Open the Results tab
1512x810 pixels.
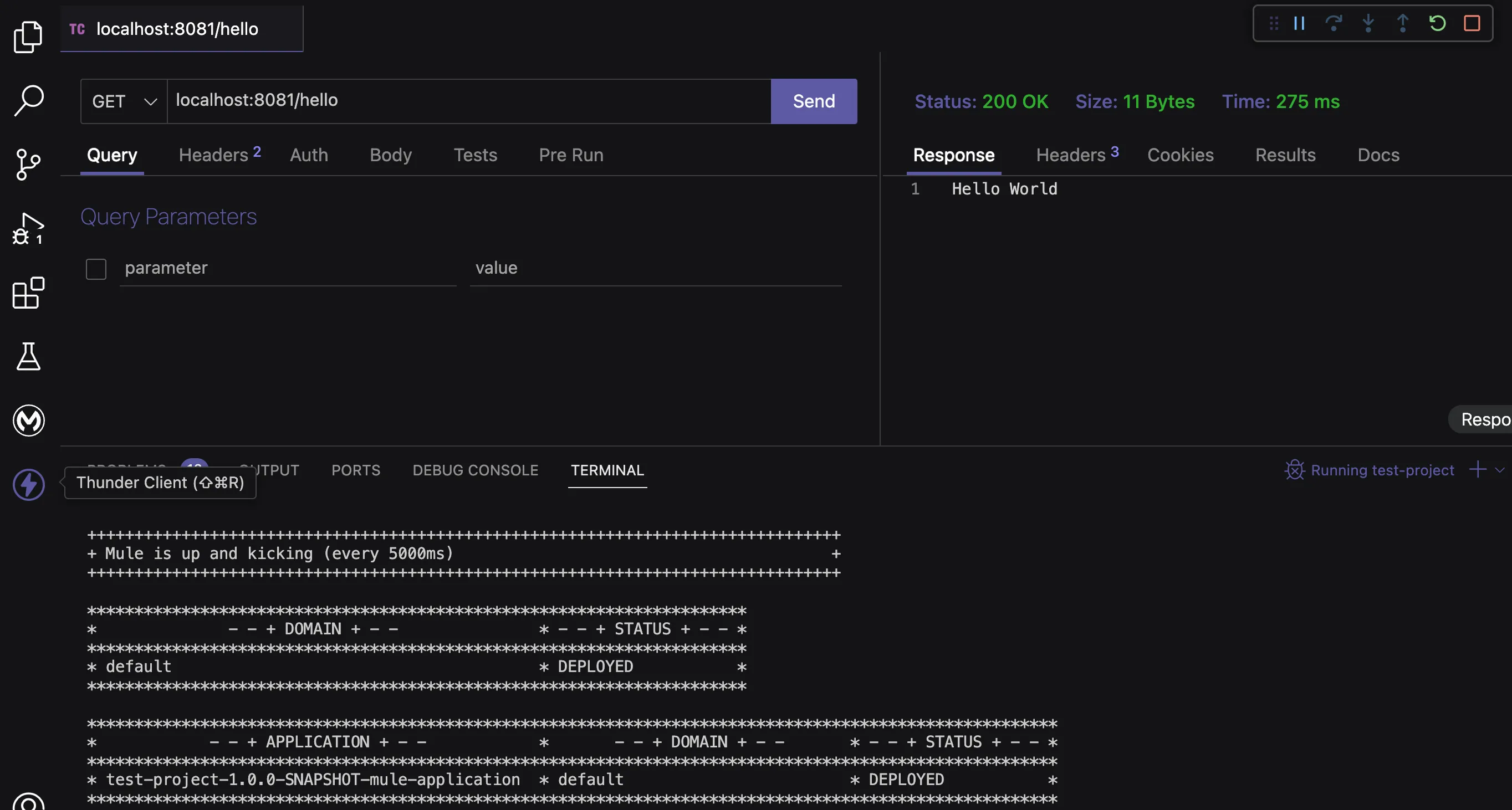tap(1285, 156)
